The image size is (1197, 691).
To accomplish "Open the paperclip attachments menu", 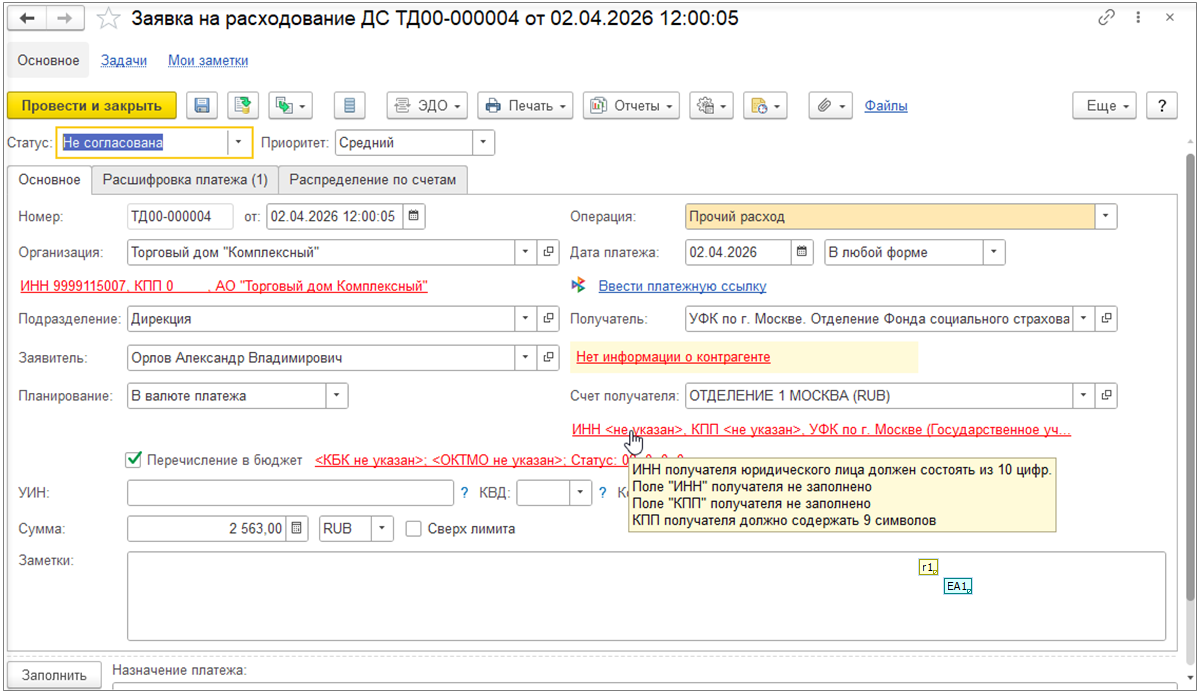I will pyautogui.click(x=831, y=105).
